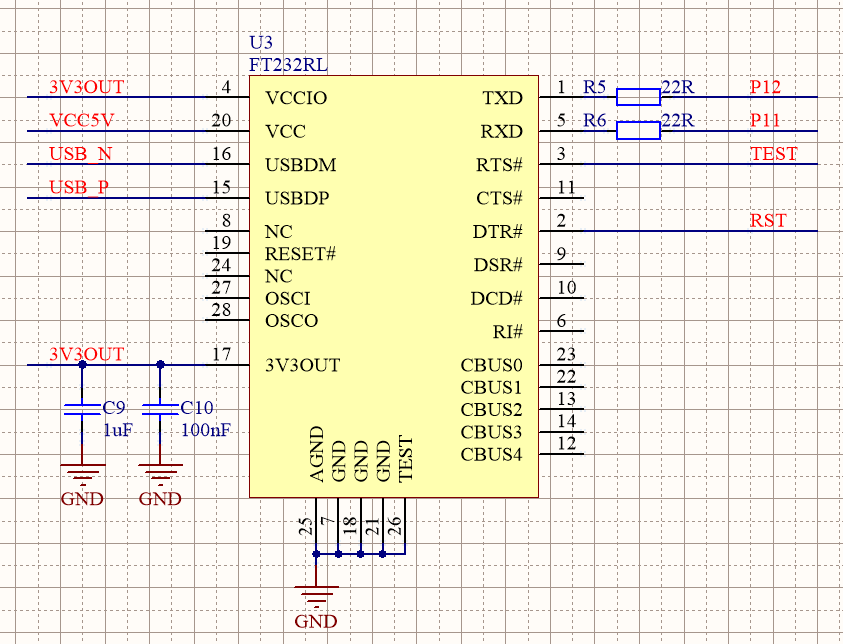The height and width of the screenshot is (644, 843).
Task: Click the CBUS3 pin name
Action: click(491, 432)
